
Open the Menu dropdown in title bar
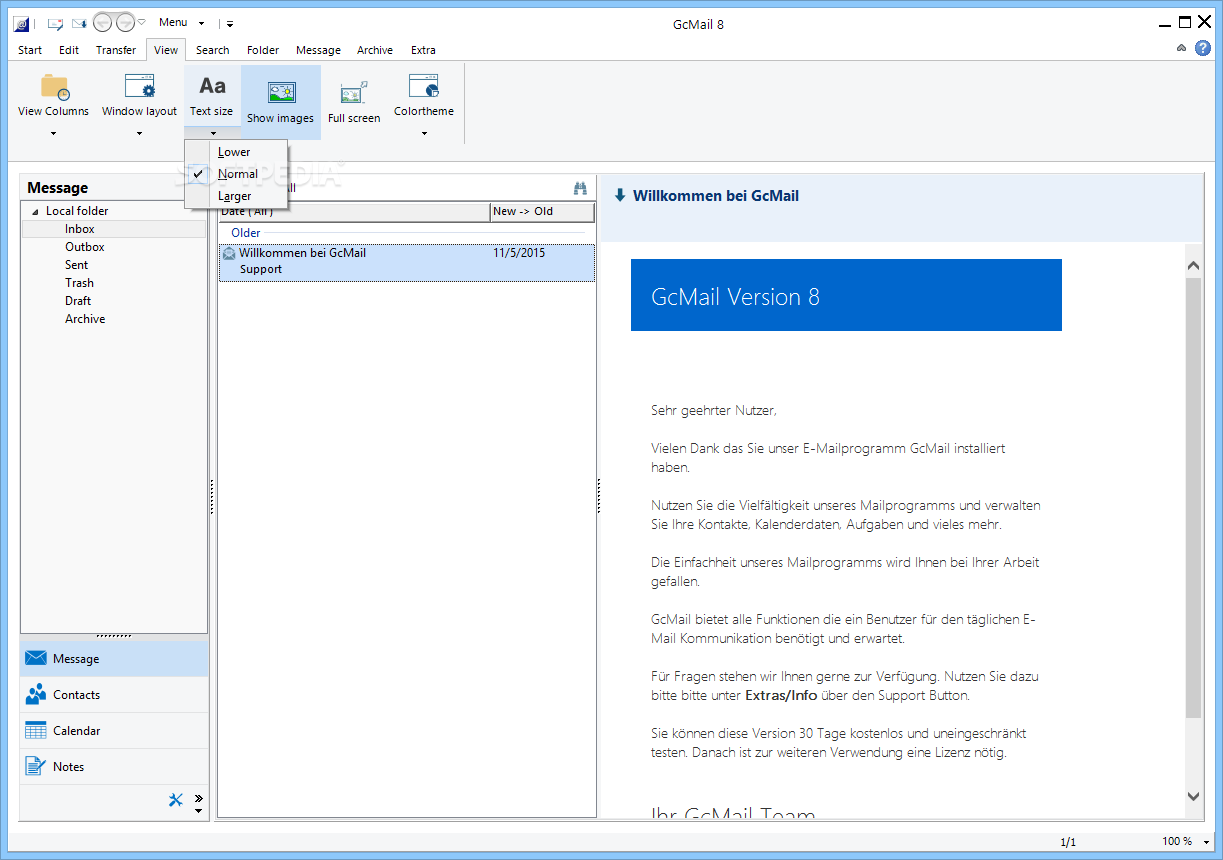click(x=181, y=22)
